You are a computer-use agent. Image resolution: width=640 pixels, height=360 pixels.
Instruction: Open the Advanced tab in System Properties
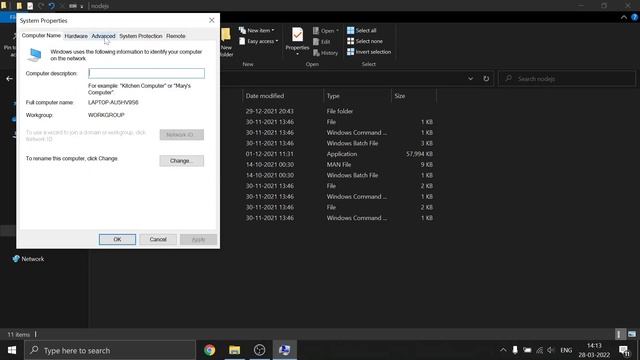coord(103,36)
